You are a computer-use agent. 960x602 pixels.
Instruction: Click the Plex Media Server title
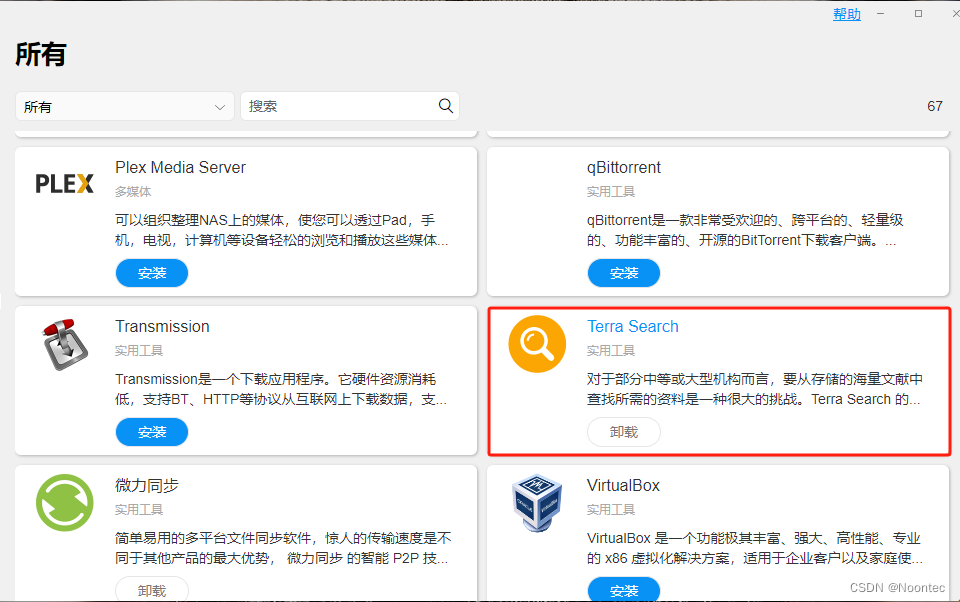click(180, 167)
